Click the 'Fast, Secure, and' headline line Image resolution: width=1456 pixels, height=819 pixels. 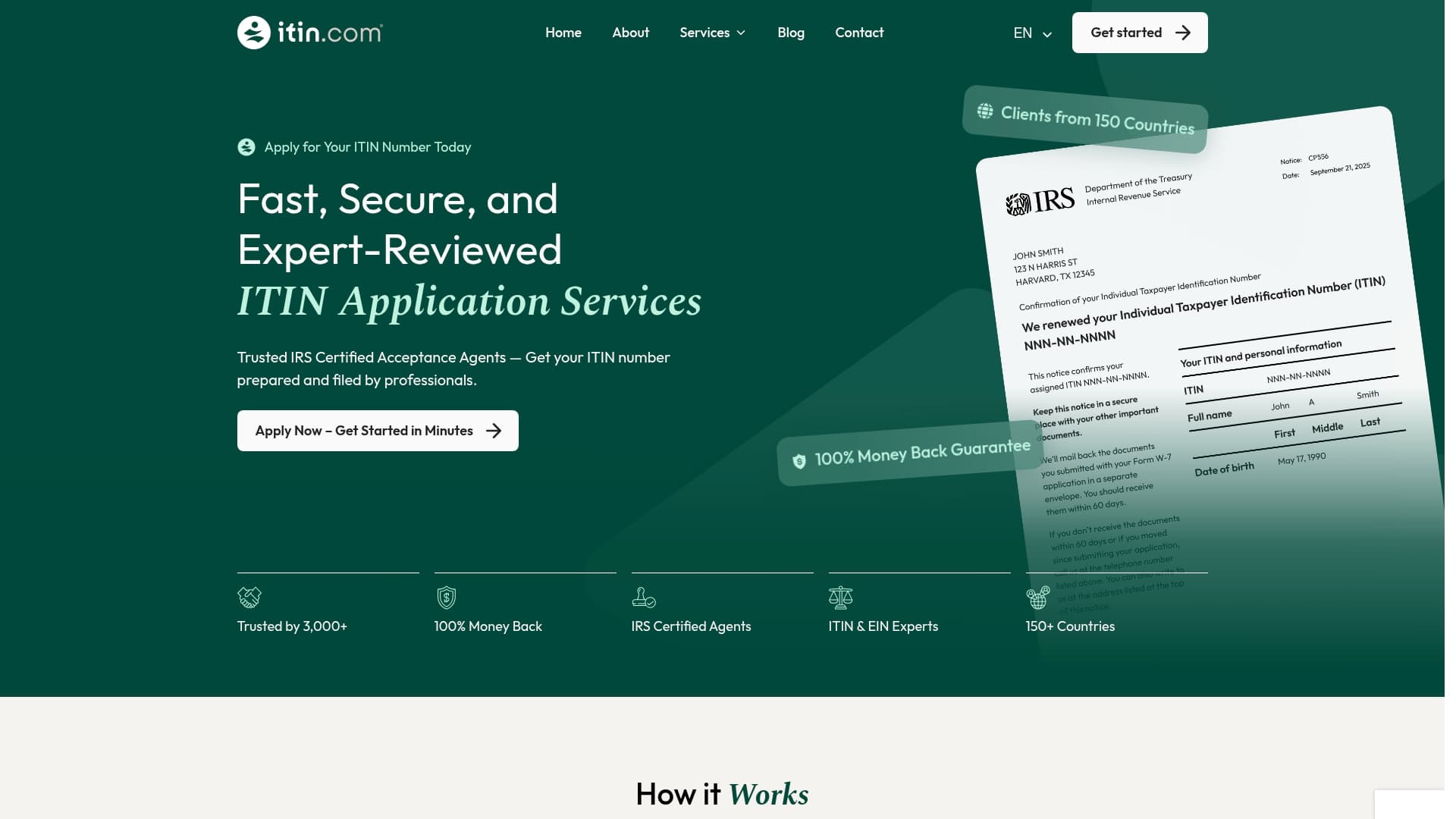397,199
